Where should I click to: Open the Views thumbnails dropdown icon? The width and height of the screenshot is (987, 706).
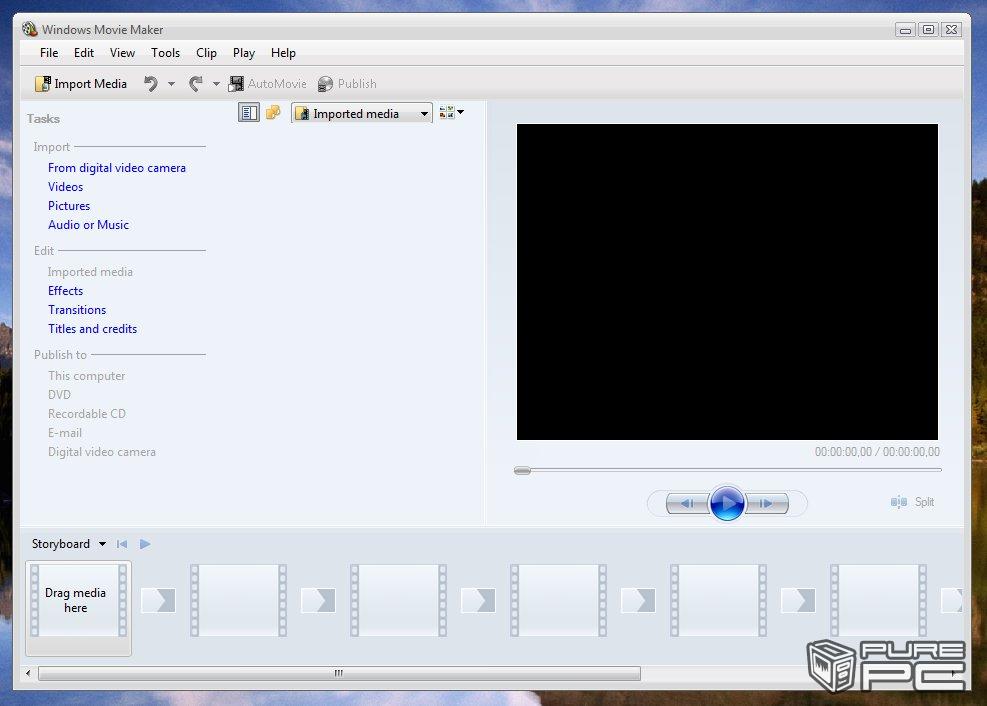point(451,113)
